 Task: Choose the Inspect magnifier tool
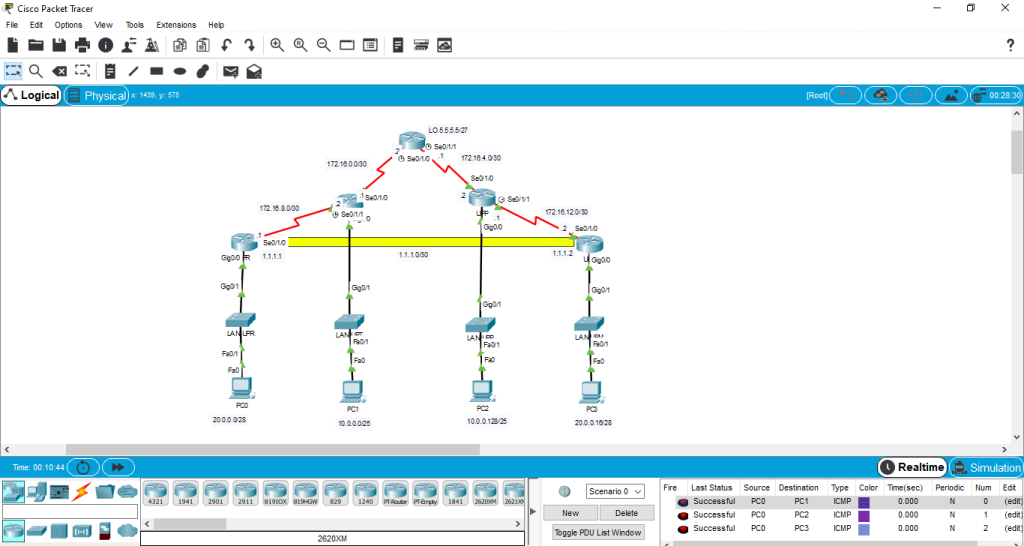click(x=36, y=71)
